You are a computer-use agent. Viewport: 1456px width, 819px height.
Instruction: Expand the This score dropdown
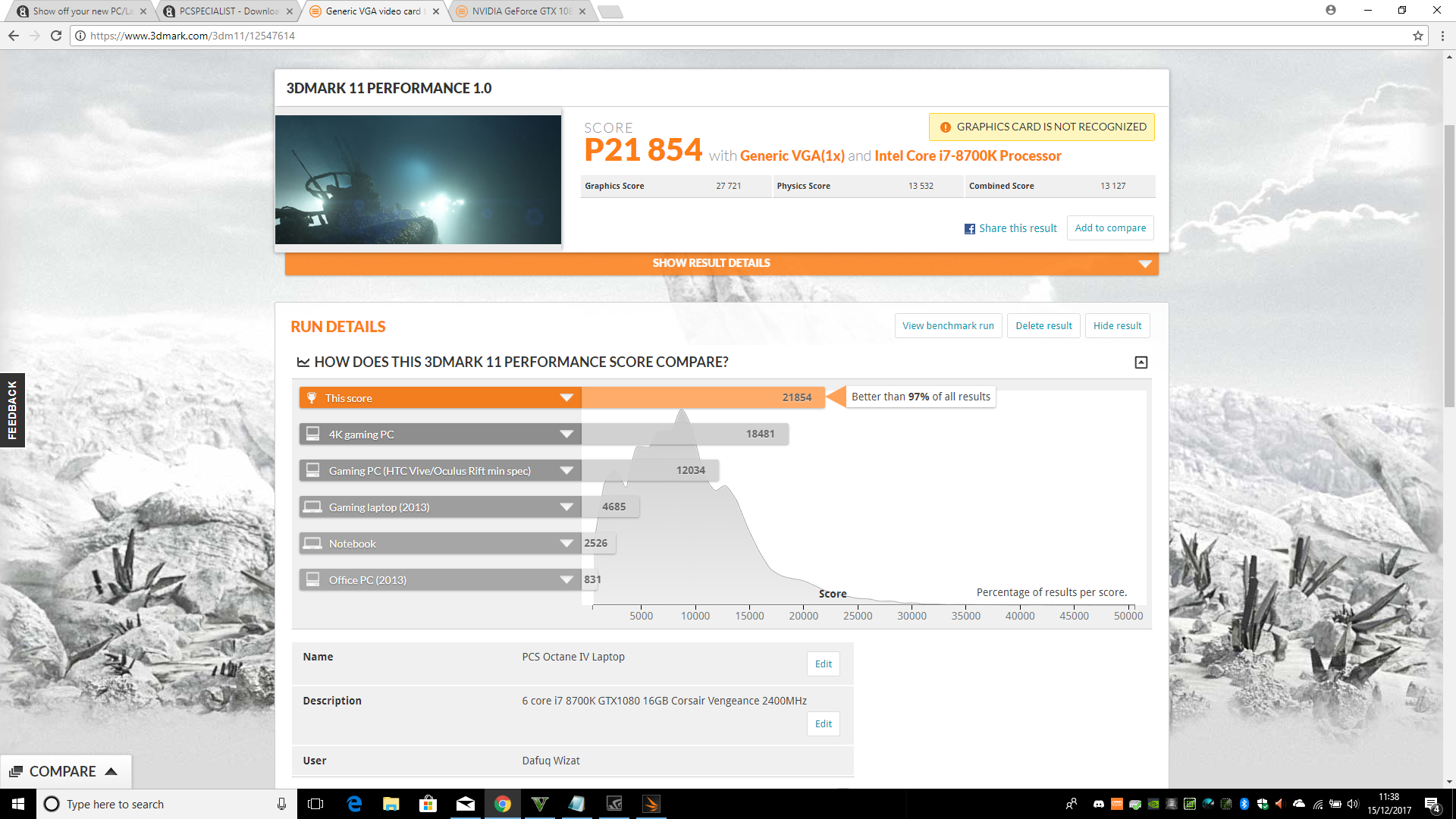click(566, 398)
